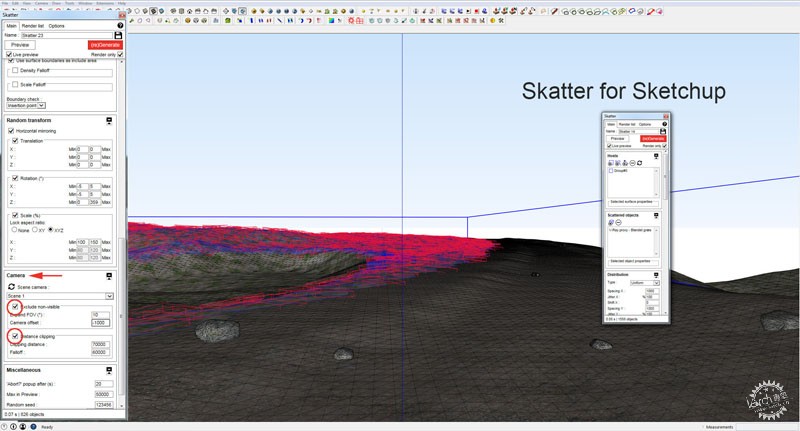Remove scattered object with minus icon
This screenshot has width=800, height=431.
pyautogui.click(x=618, y=222)
